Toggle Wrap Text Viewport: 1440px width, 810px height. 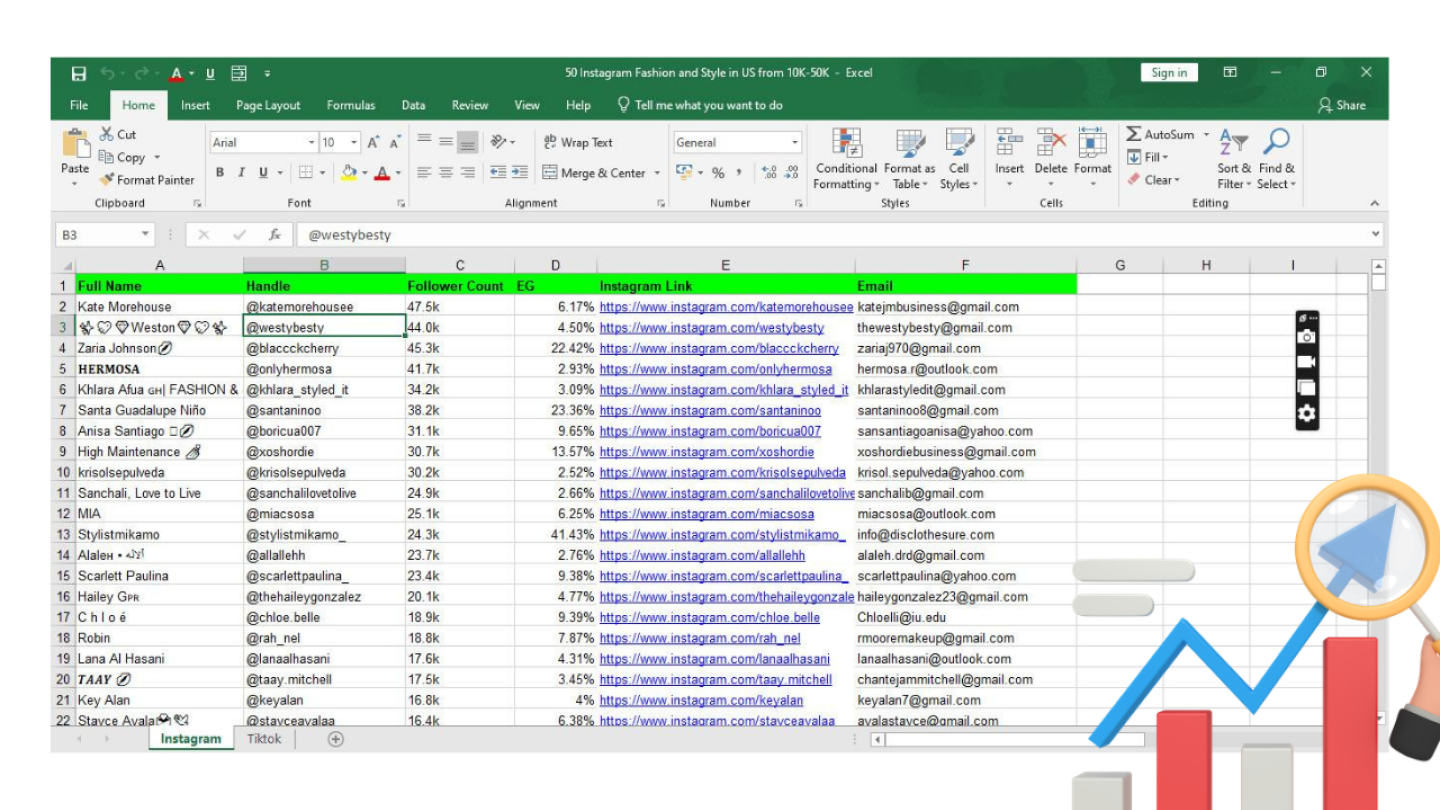pyautogui.click(x=578, y=143)
